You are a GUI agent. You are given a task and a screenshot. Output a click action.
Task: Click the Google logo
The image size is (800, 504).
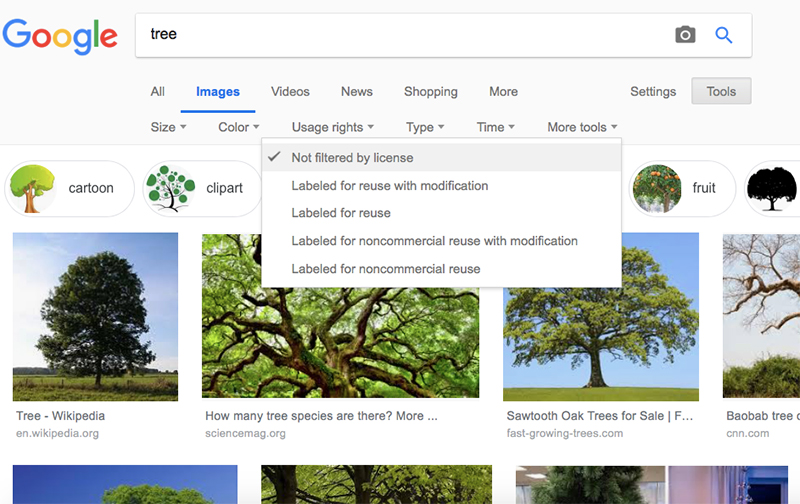(60, 36)
